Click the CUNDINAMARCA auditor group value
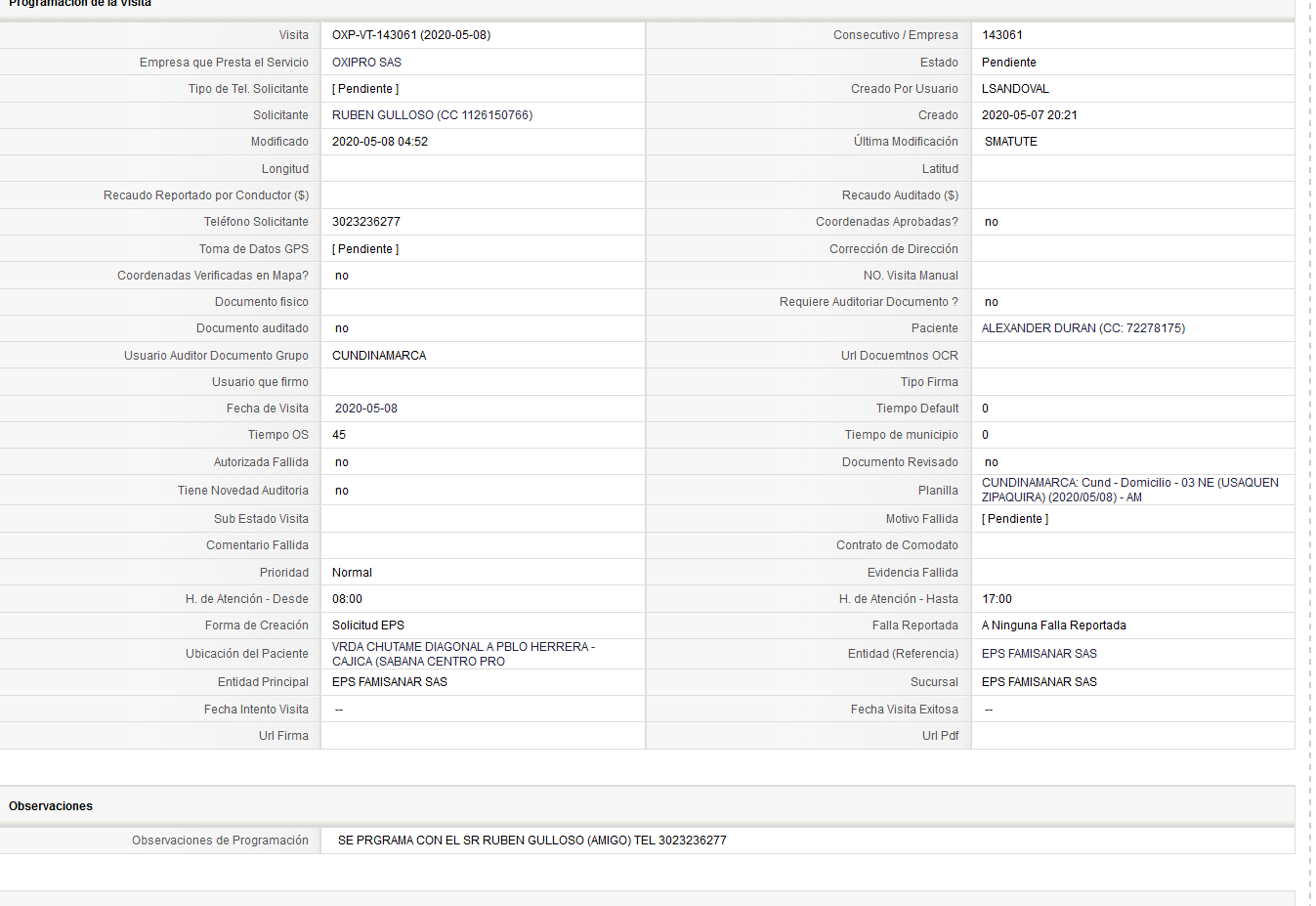The image size is (1316, 906). (x=379, y=356)
